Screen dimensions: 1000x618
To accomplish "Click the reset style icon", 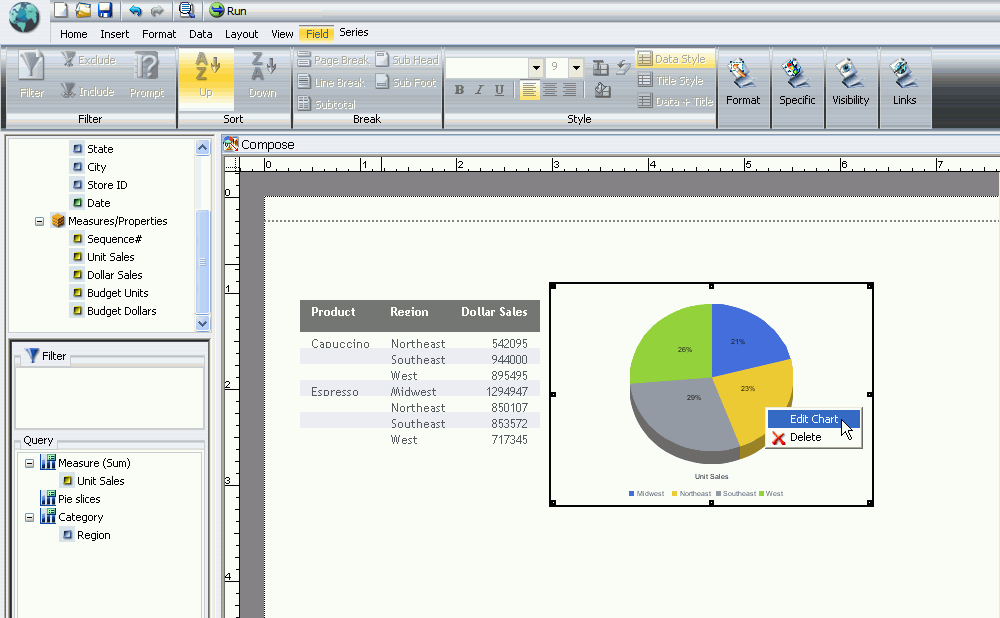I will (623, 66).
